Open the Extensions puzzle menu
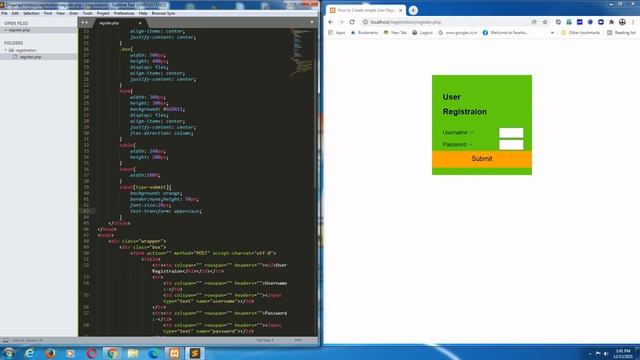 click(611, 22)
